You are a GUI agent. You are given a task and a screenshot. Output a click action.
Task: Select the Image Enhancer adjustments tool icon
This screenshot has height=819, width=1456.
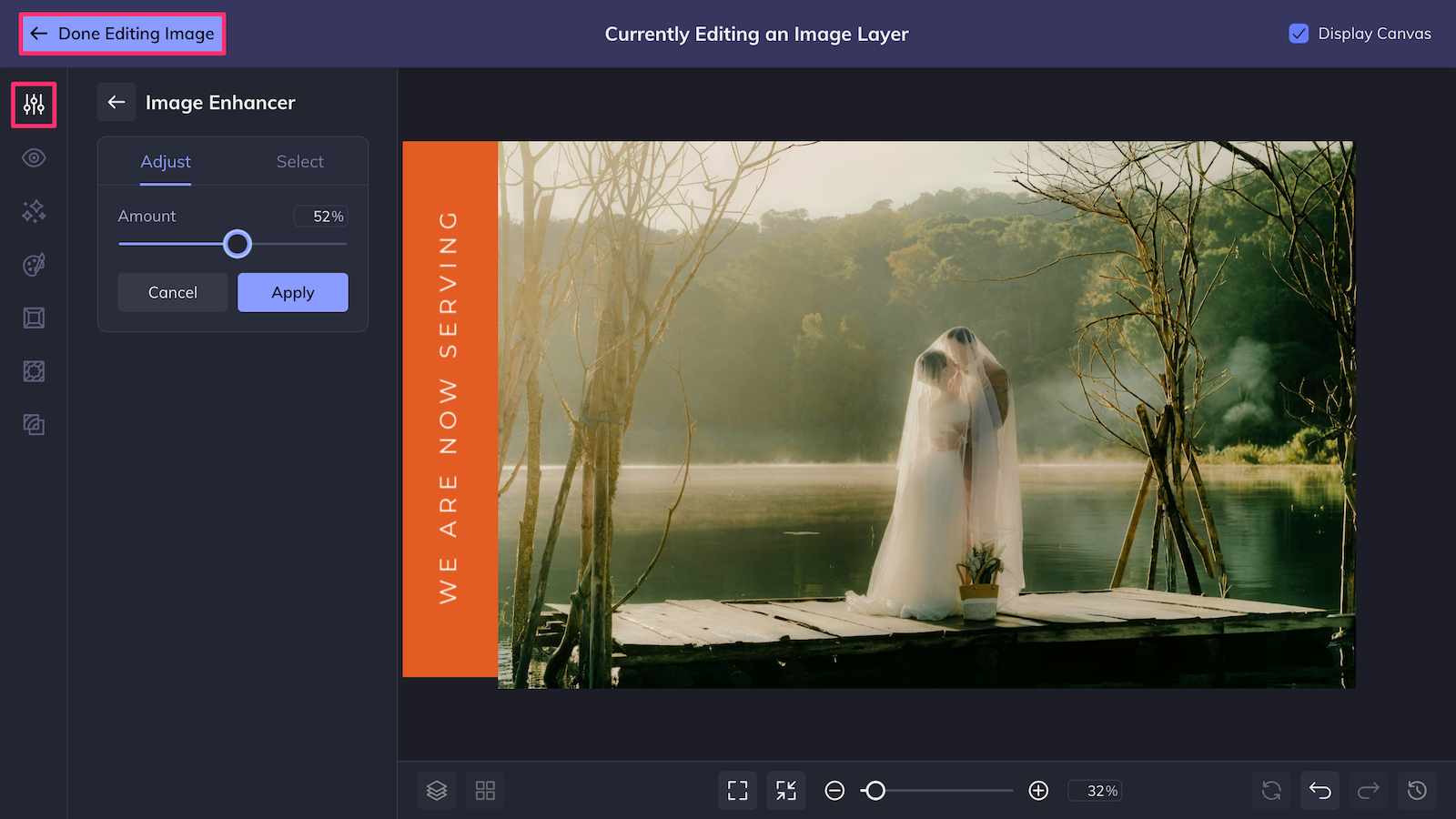pos(33,105)
